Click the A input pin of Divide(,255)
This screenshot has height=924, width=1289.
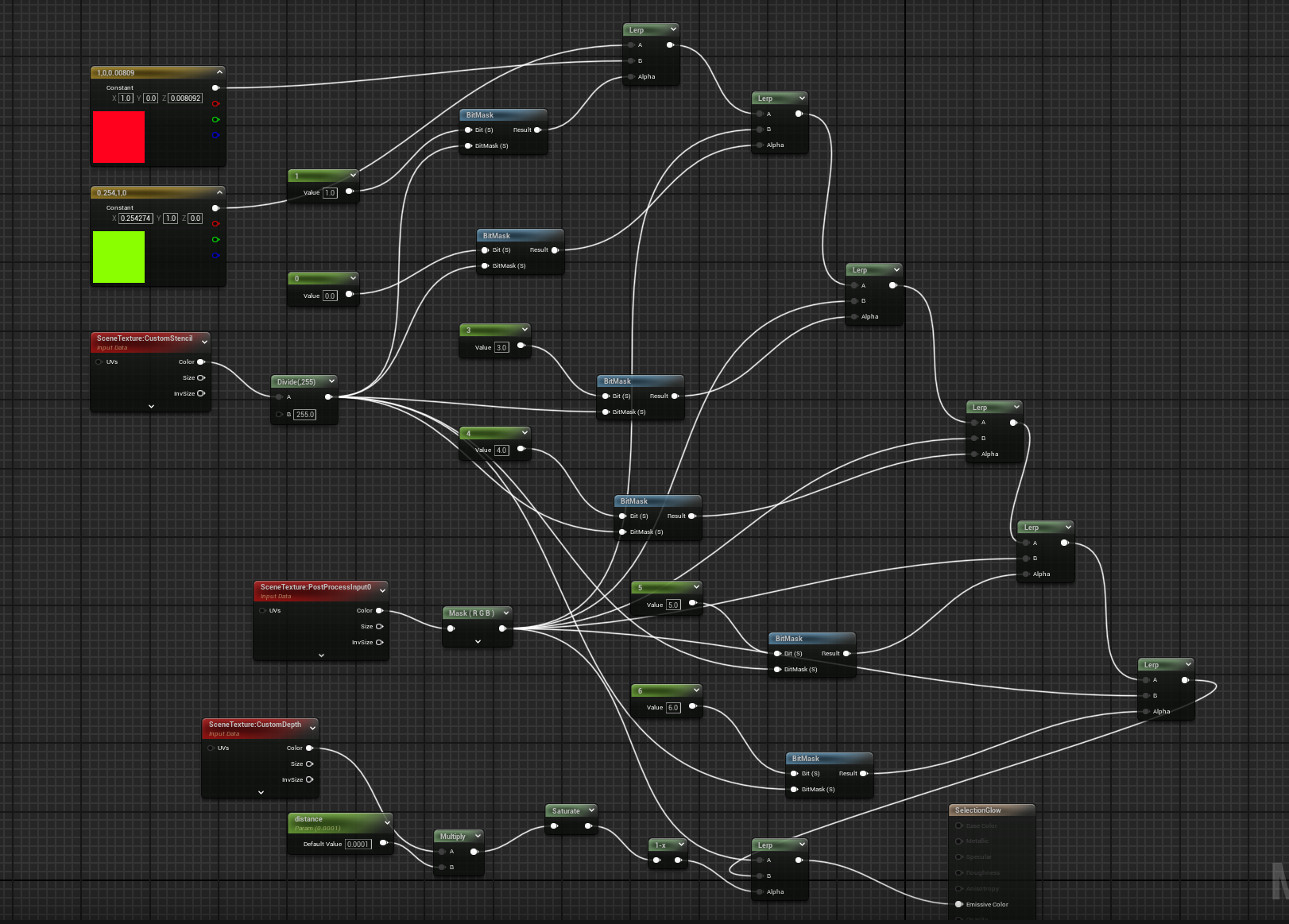point(279,397)
